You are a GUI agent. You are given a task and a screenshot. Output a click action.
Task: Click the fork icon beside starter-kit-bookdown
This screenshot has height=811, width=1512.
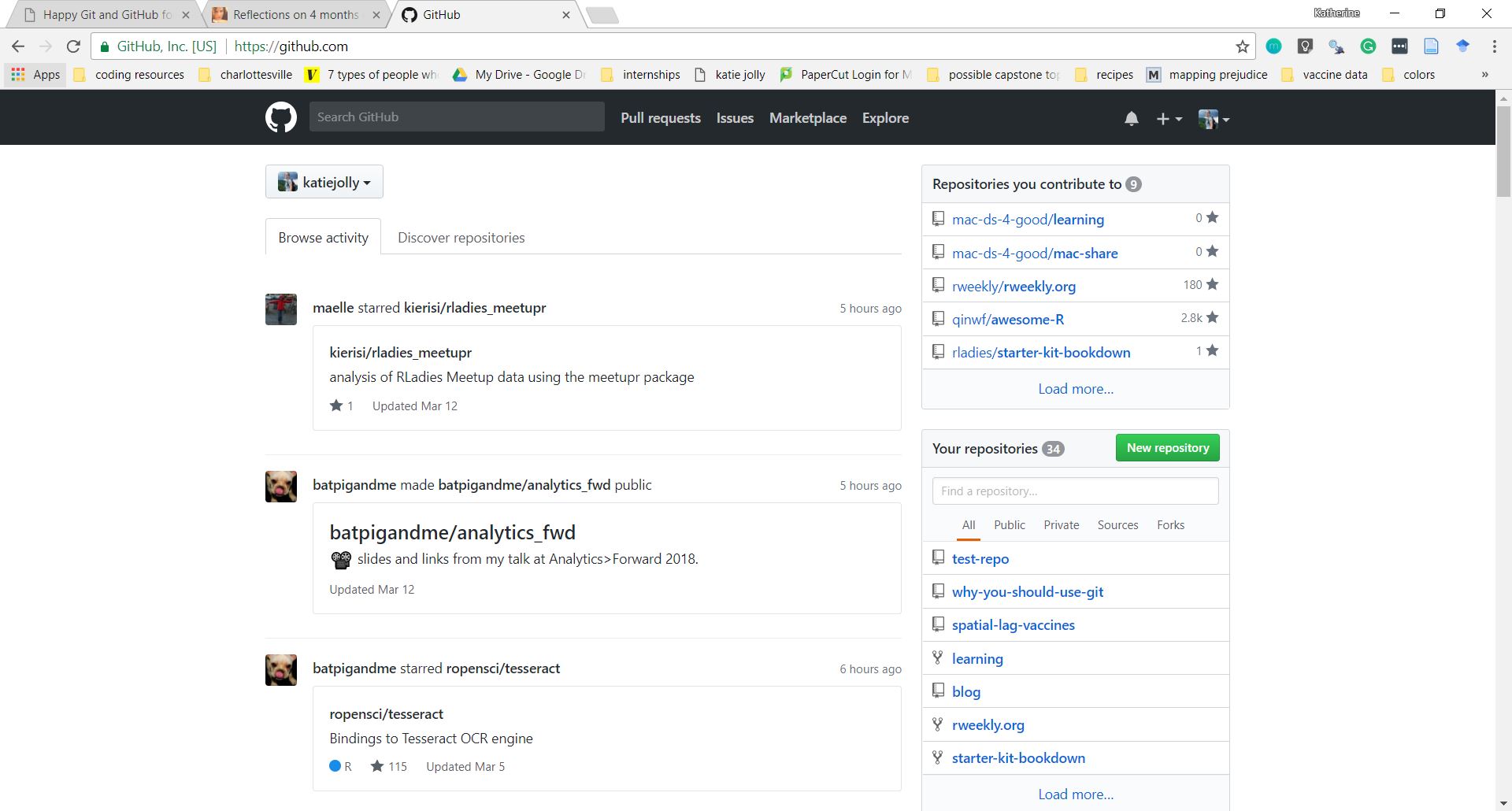pos(937,757)
